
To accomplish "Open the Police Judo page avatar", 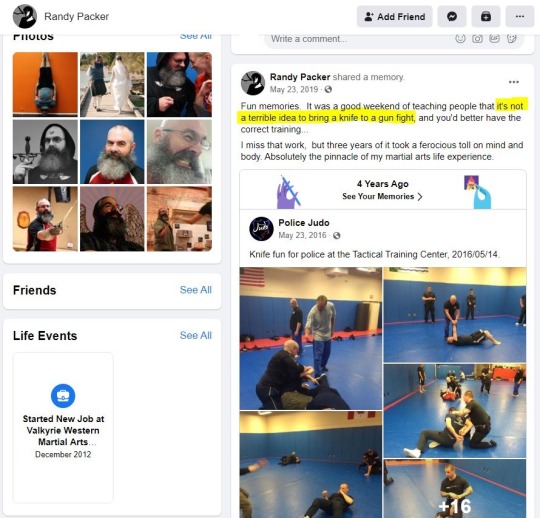I will point(261,229).
